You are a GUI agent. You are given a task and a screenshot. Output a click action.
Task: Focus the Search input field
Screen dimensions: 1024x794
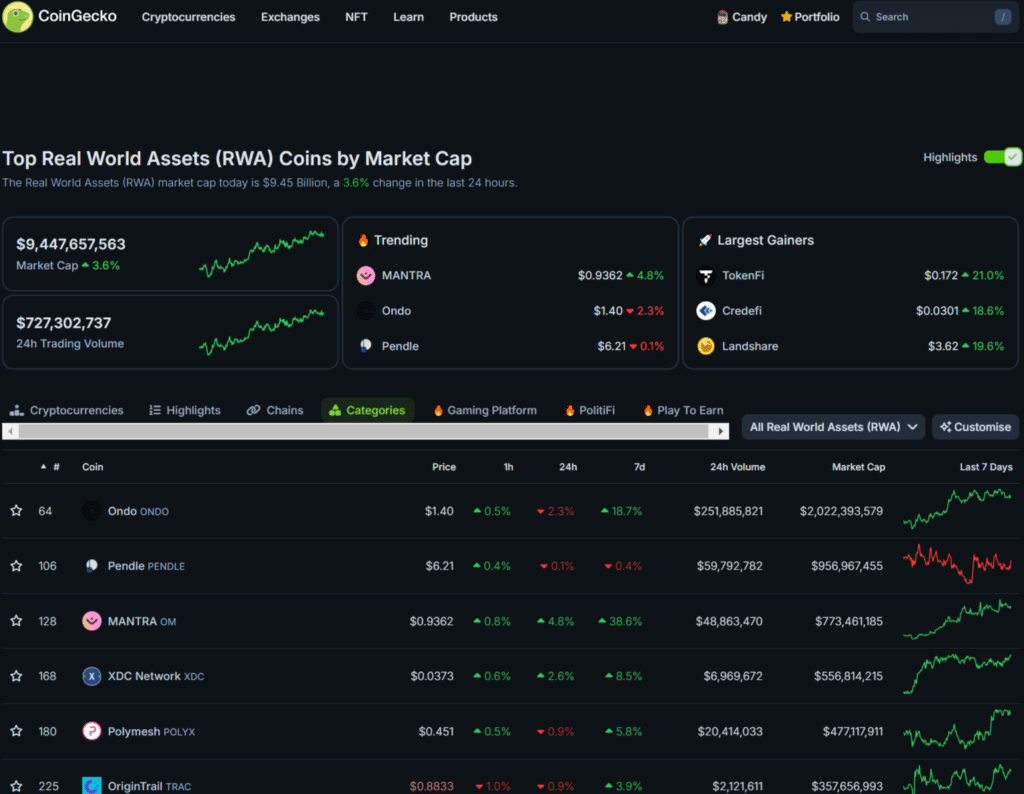click(935, 17)
